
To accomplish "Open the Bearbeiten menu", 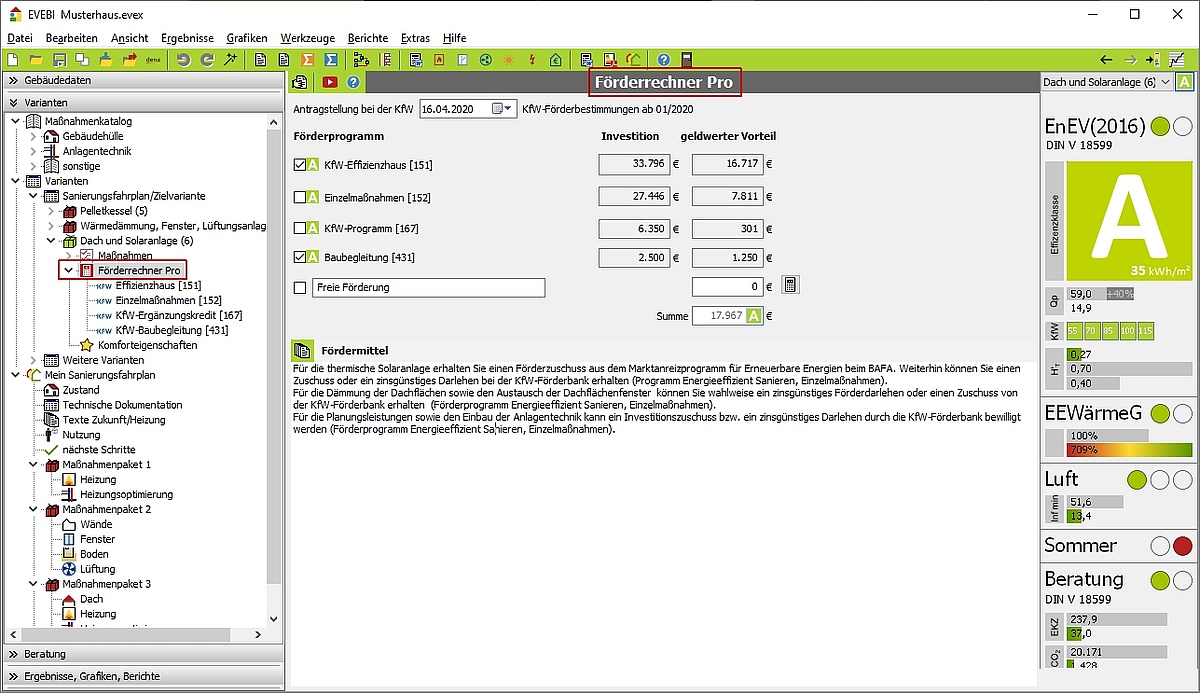I will (x=72, y=38).
